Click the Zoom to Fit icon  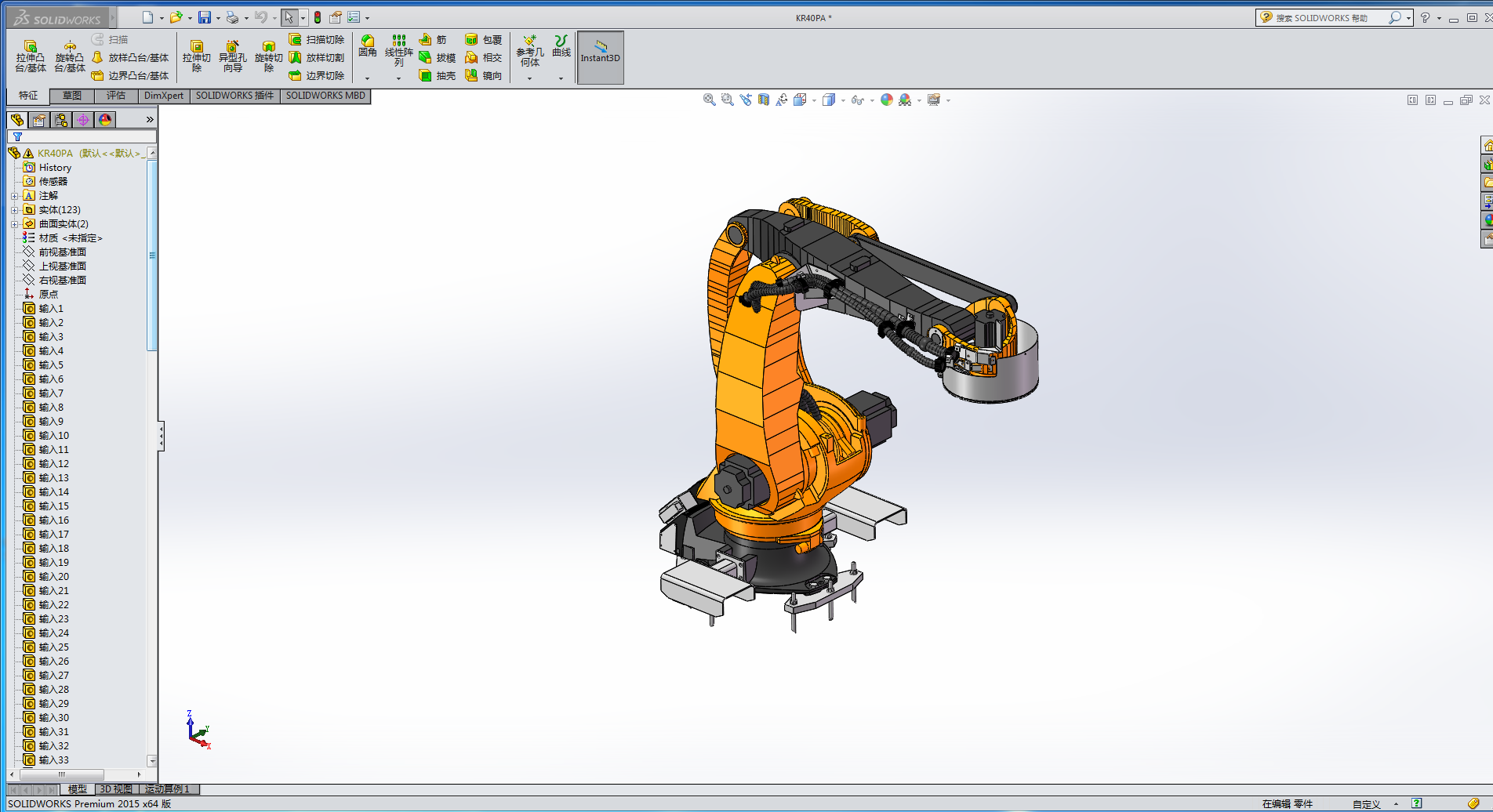[709, 100]
